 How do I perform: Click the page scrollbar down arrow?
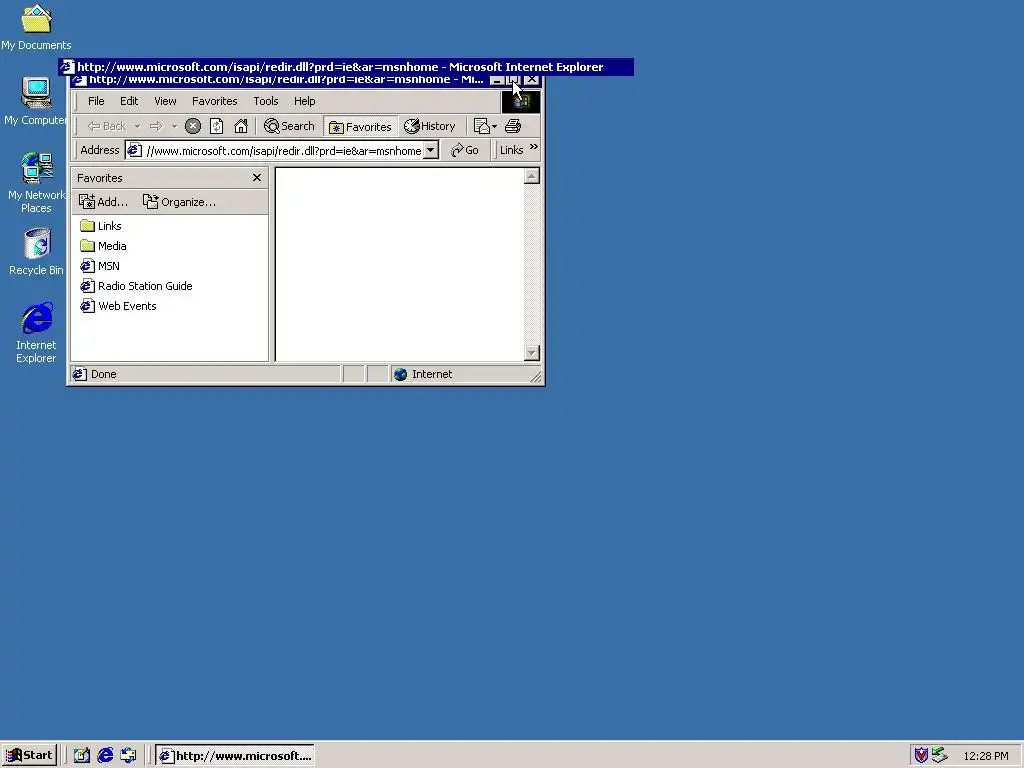[532, 353]
